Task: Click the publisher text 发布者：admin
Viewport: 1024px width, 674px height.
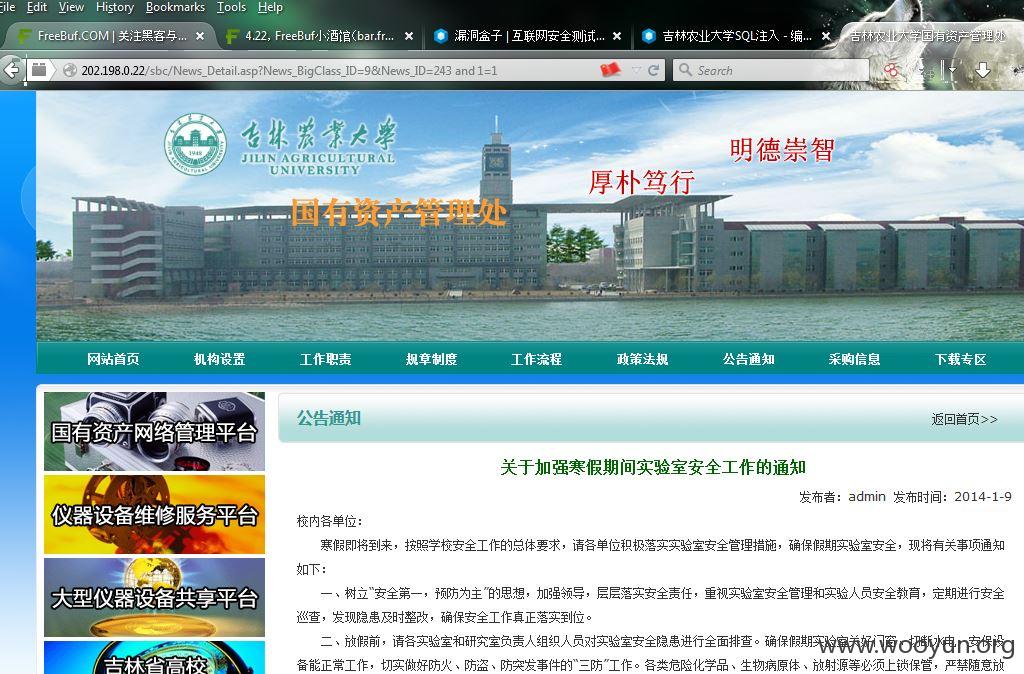Action: [x=842, y=497]
